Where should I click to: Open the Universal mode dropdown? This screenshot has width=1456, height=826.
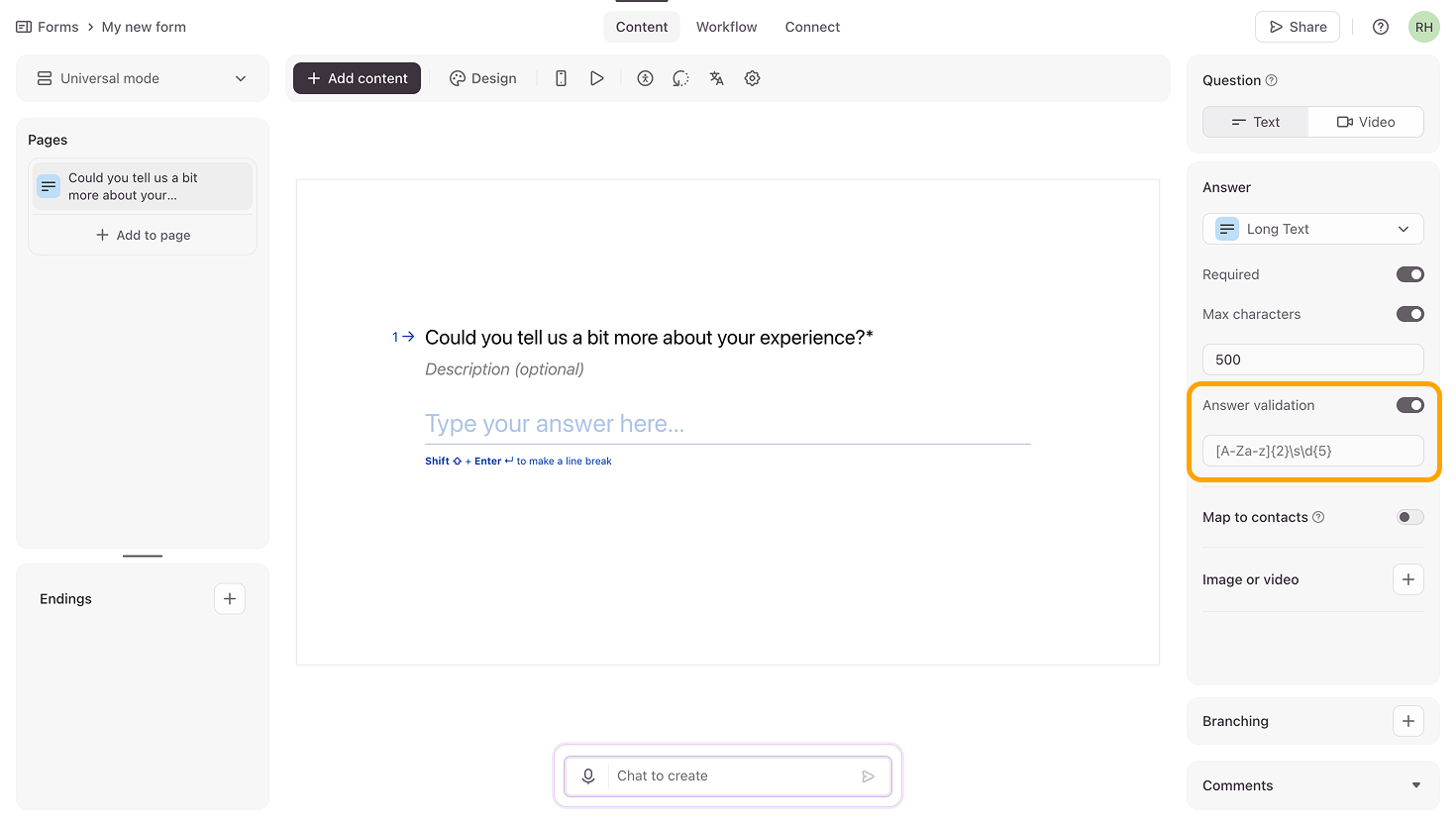(x=143, y=78)
